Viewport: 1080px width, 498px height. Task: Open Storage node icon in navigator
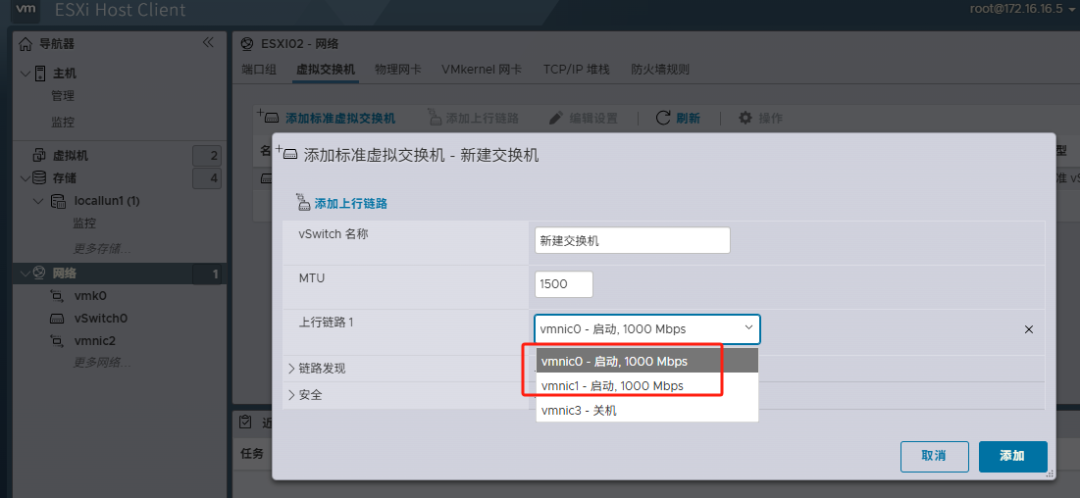[x=39, y=178]
